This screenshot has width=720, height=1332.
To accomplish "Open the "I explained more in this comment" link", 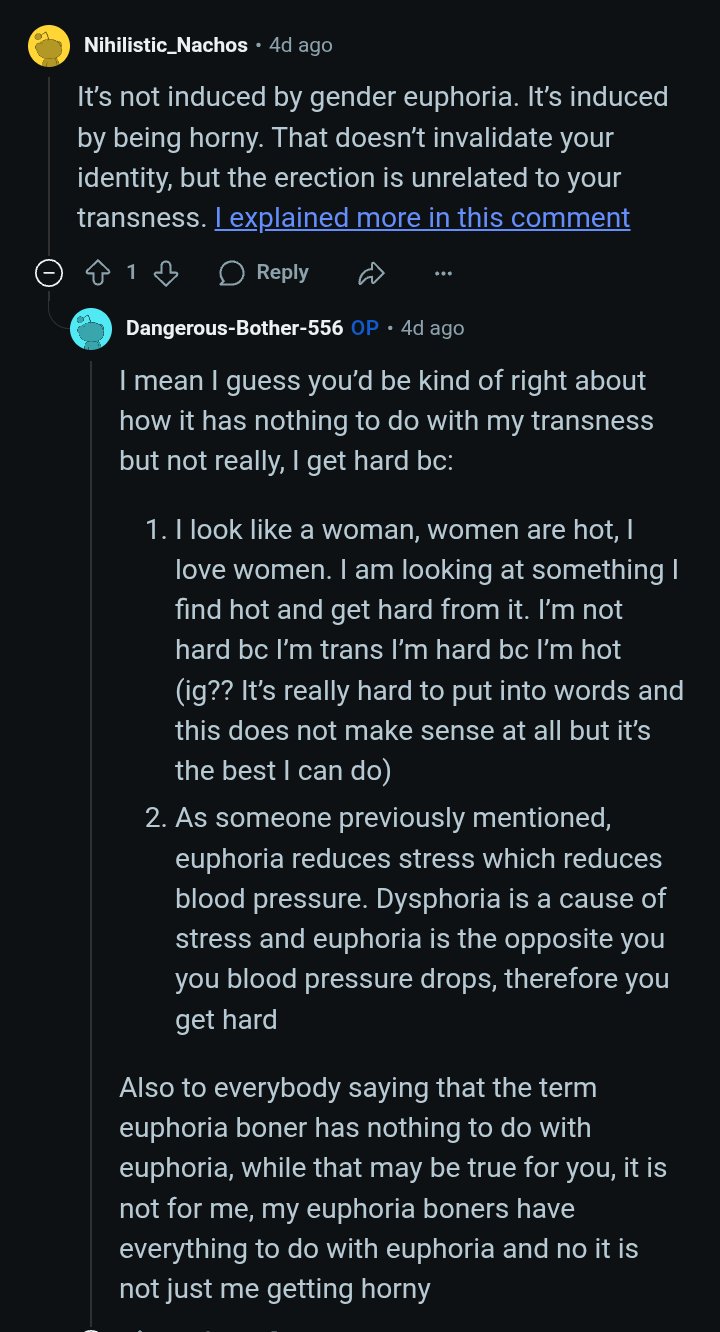I will 422,218.
